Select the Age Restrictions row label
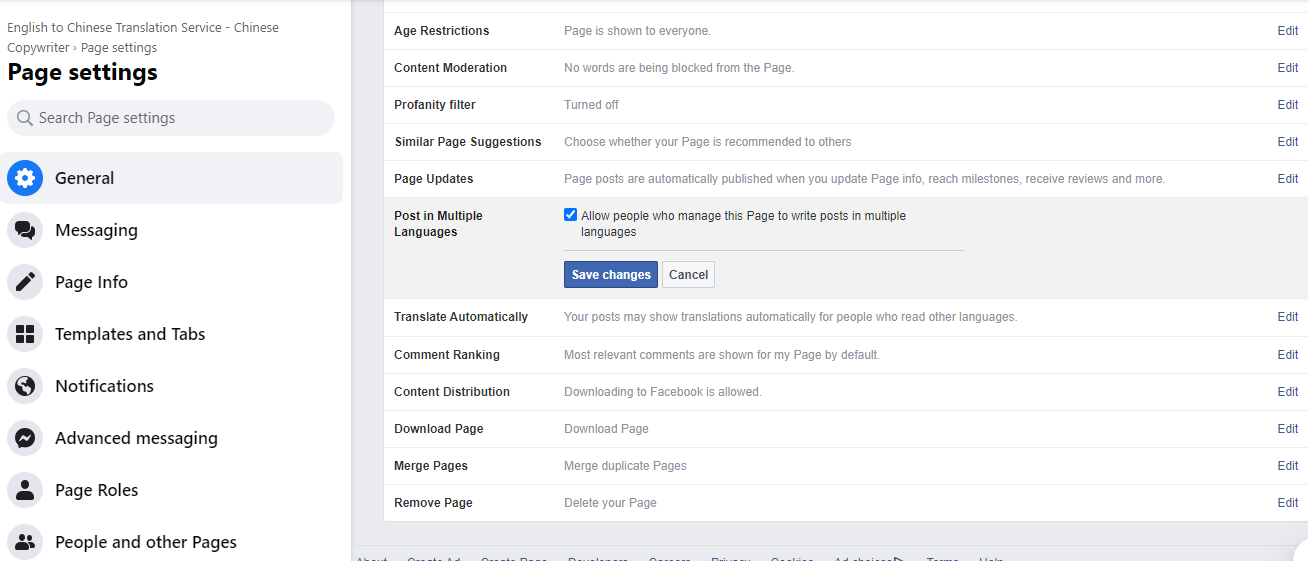 point(442,31)
